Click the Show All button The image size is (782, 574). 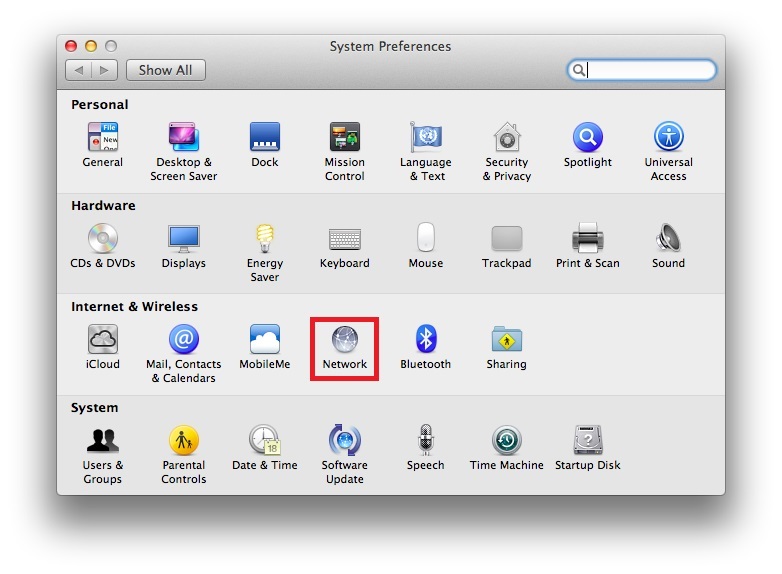tap(165, 70)
